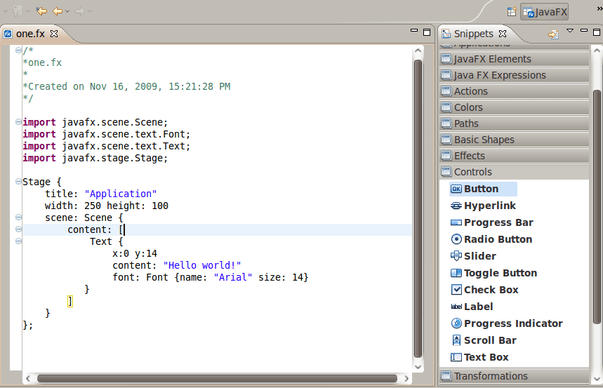Collapse the Scene block fold

[x=18, y=217]
